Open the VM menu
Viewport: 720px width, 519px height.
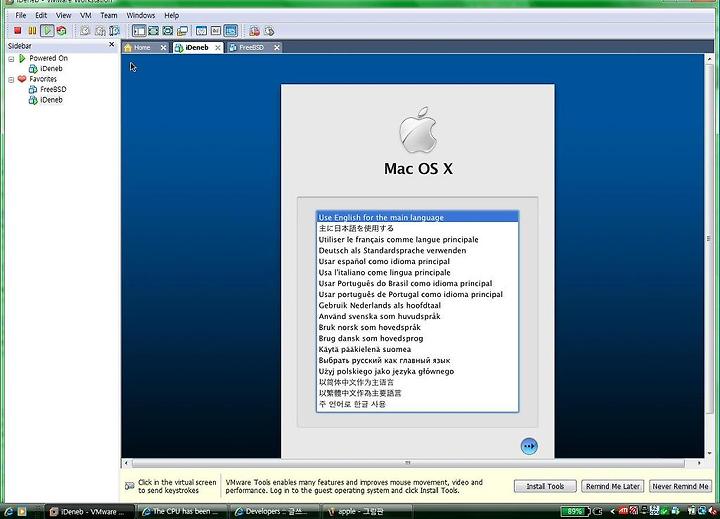click(85, 15)
